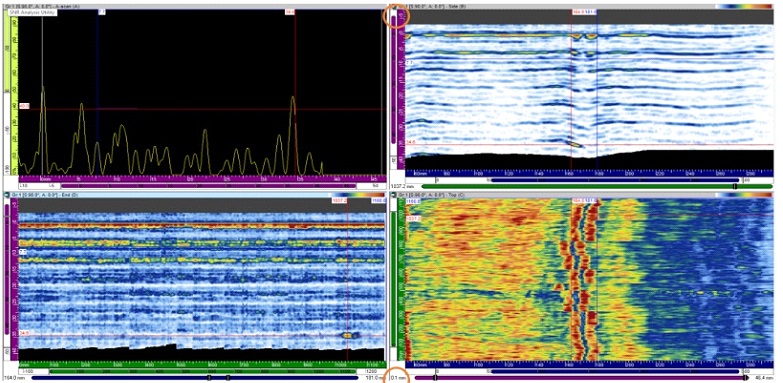Click the dark blue index slider under the End view
783x383 pixels.
(x=195, y=378)
